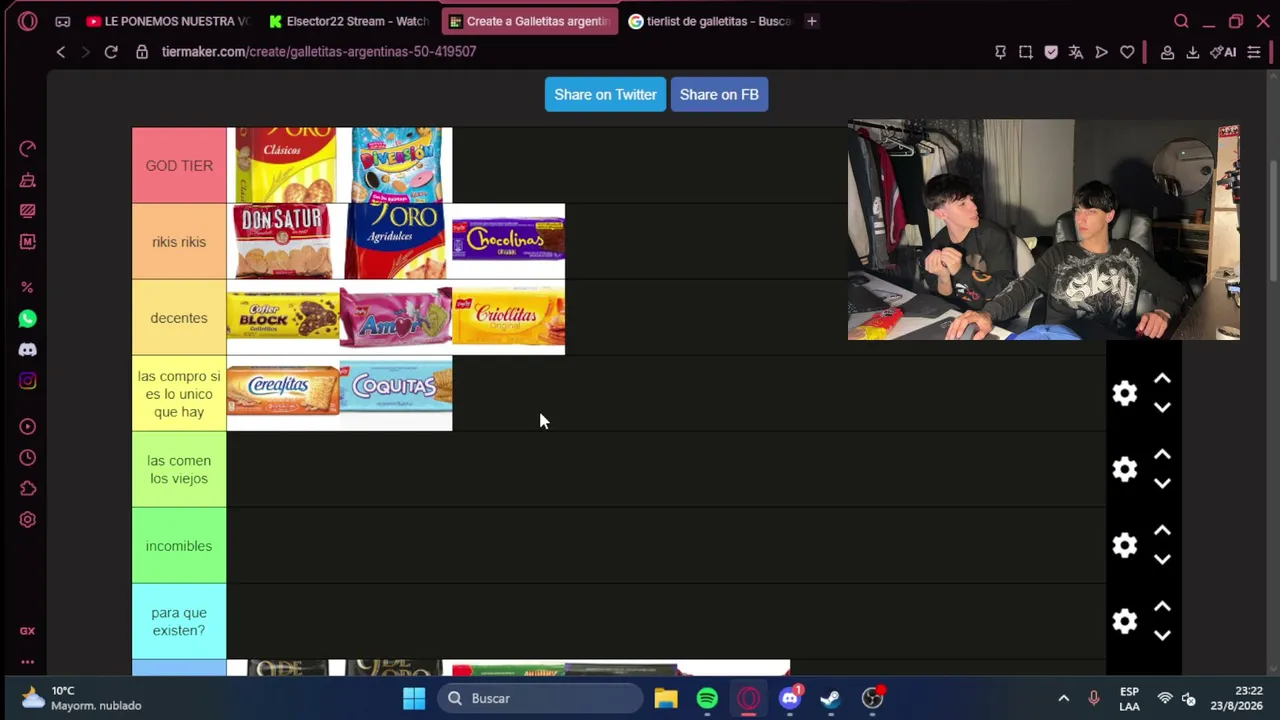The image size is (1280, 720).
Task: Select the 'Create a Galletitas argentinas' tab
Action: (x=530, y=21)
